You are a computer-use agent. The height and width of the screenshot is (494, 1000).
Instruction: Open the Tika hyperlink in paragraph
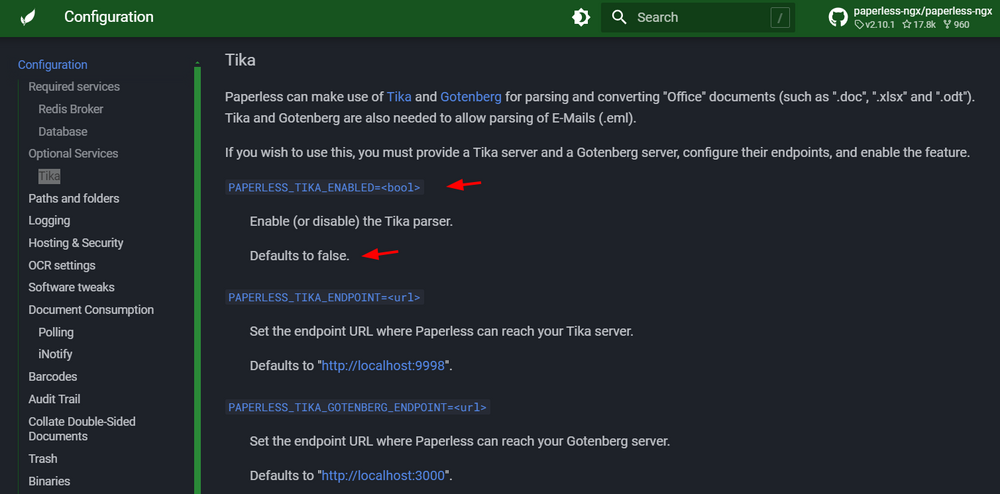click(x=399, y=98)
